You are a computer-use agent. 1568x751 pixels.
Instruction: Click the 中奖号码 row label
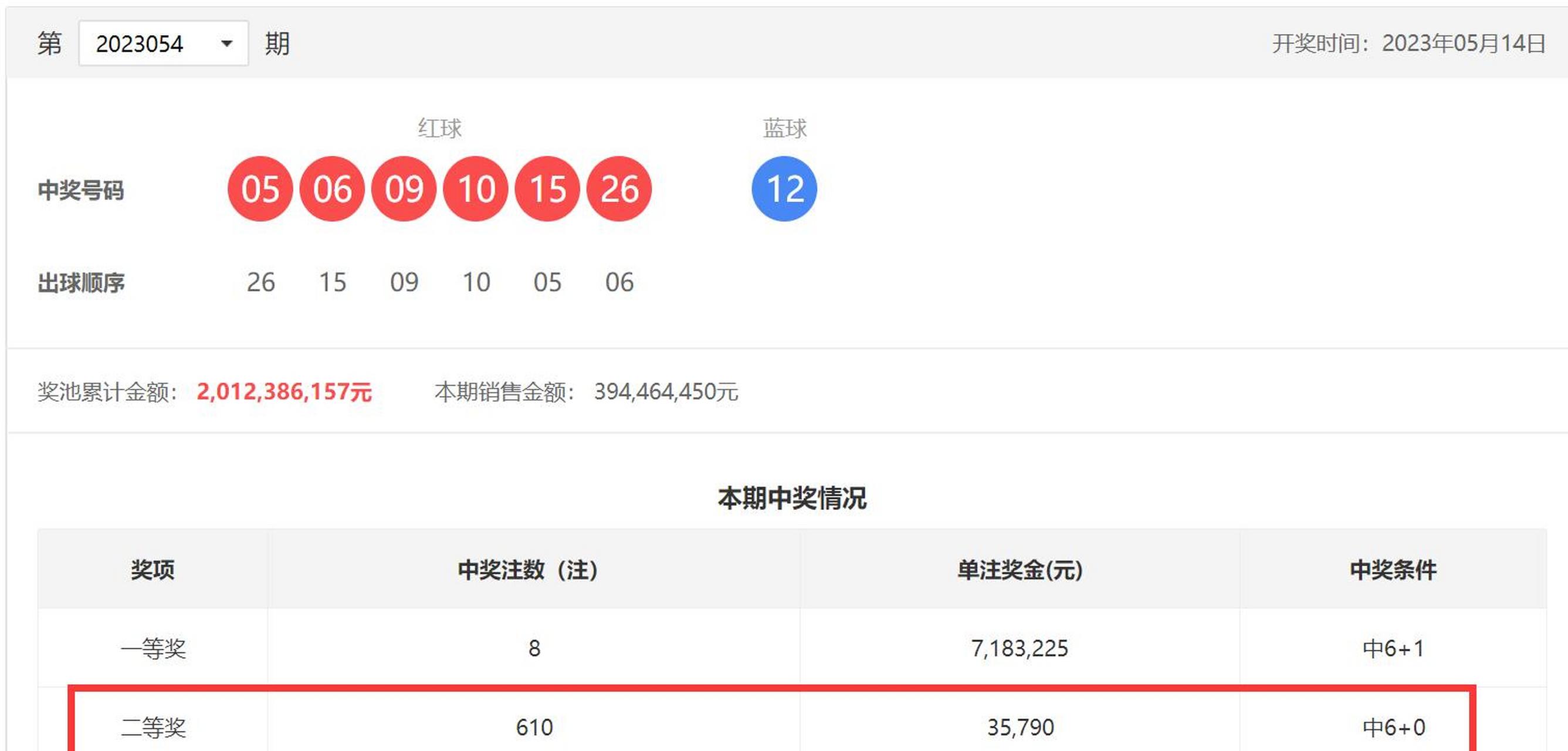click(x=81, y=191)
